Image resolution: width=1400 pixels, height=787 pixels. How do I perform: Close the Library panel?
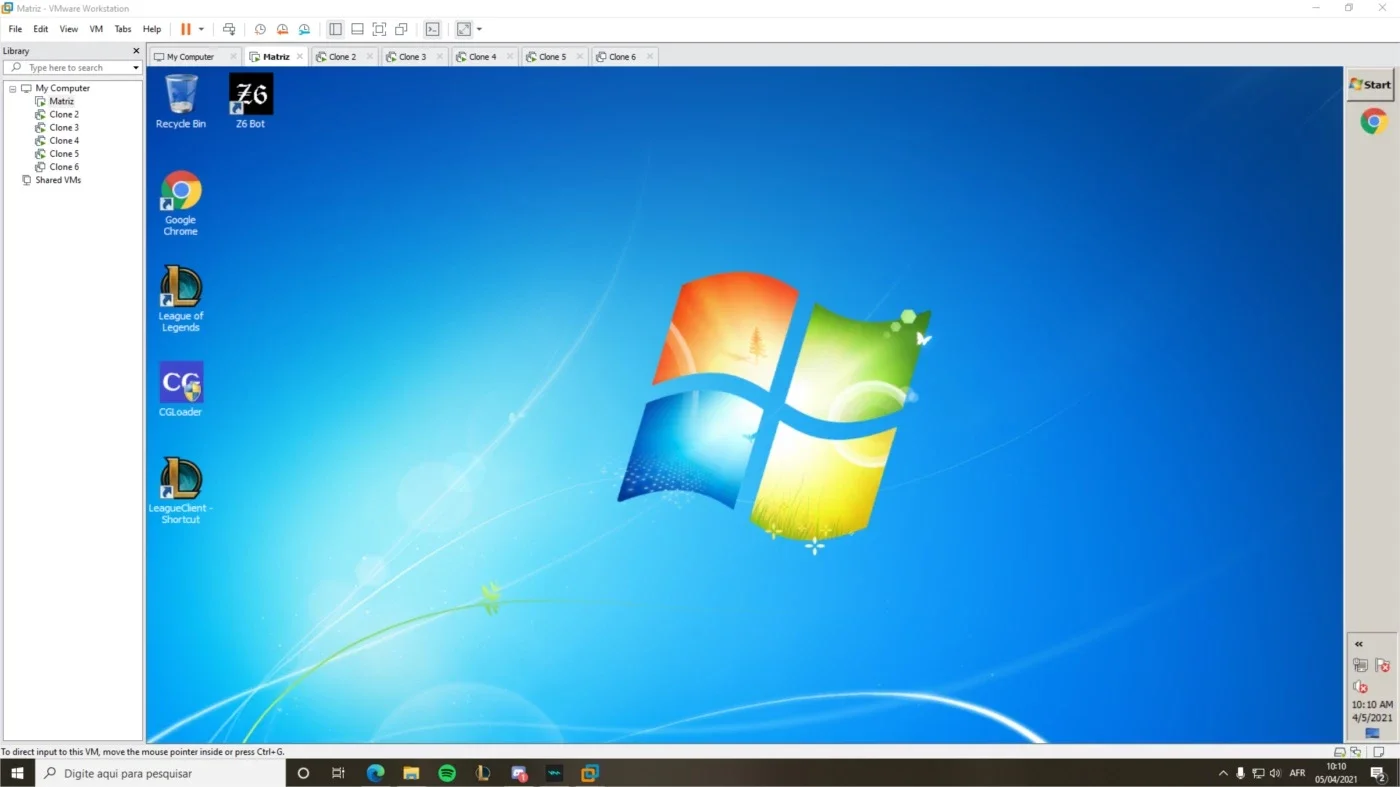click(136, 51)
